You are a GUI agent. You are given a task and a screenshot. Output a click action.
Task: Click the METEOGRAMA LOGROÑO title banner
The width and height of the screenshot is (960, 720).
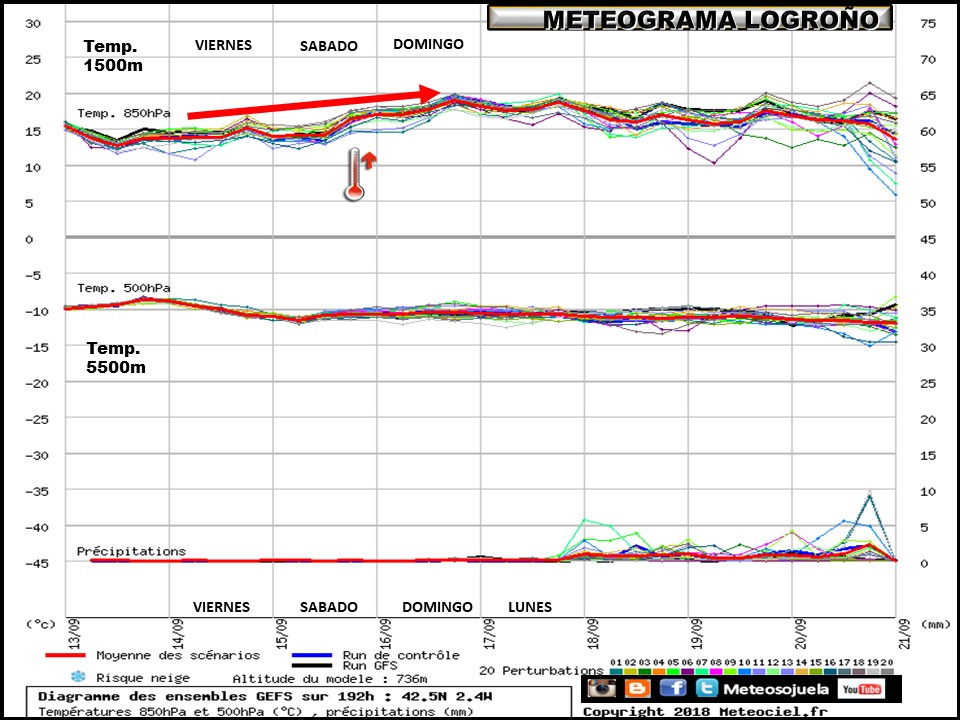click(690, 18)
